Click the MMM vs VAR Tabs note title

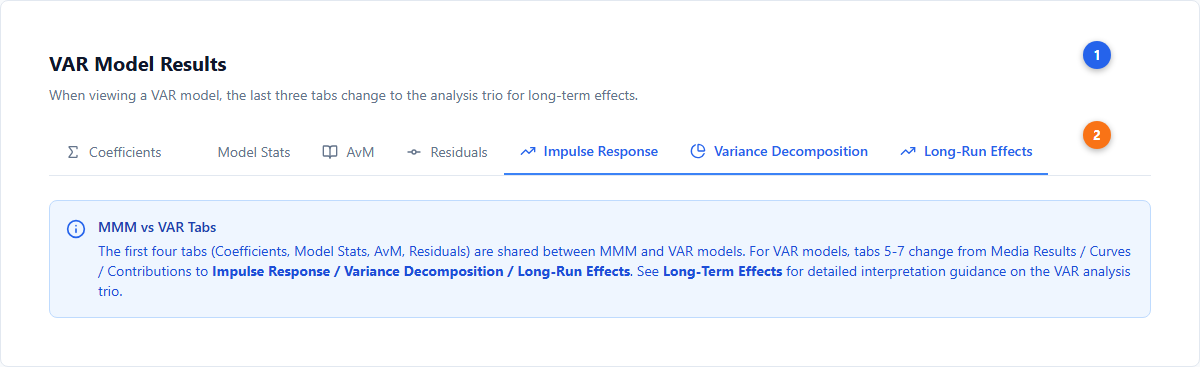point(157,228)
